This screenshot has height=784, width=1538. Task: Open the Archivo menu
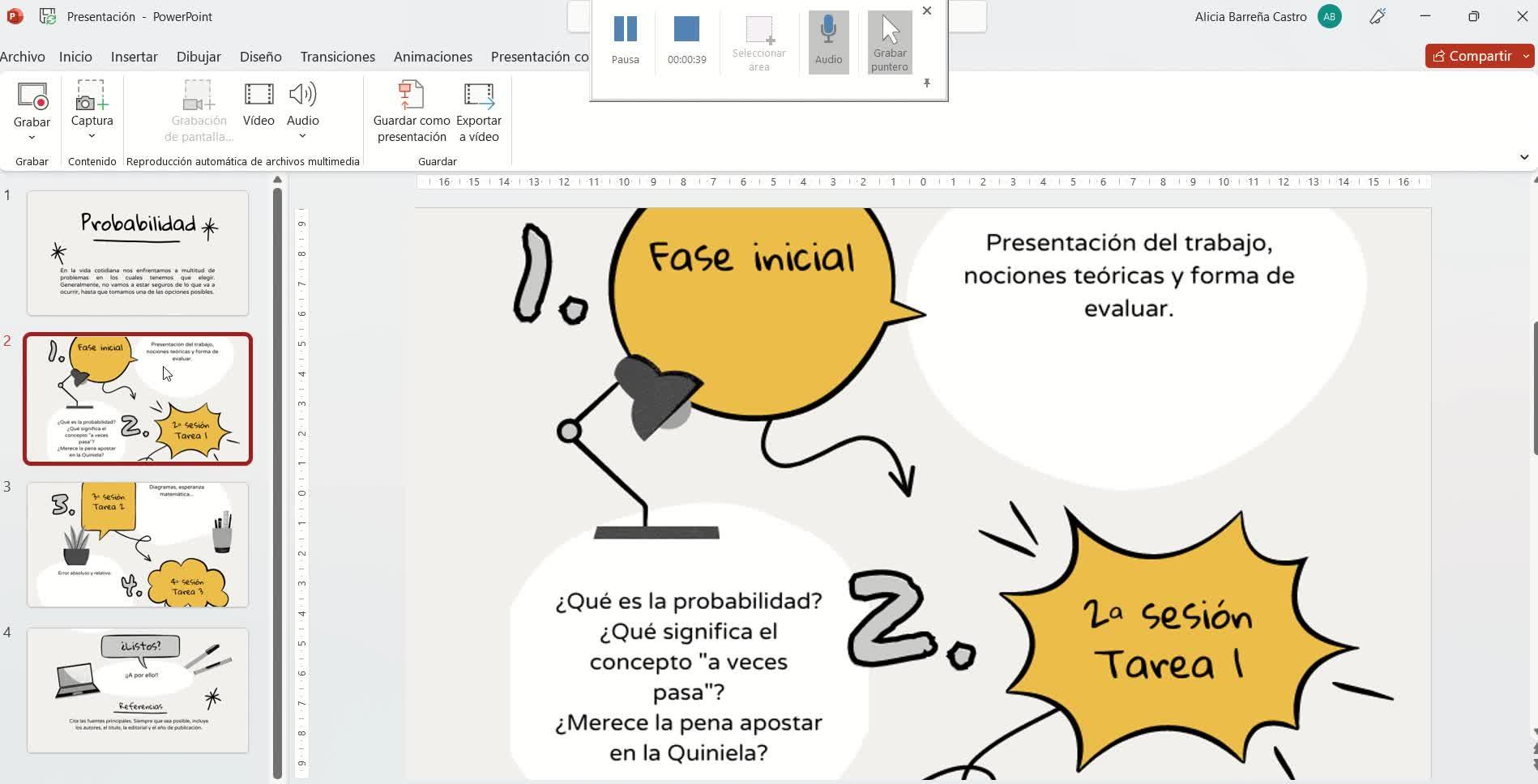point(23,57)
